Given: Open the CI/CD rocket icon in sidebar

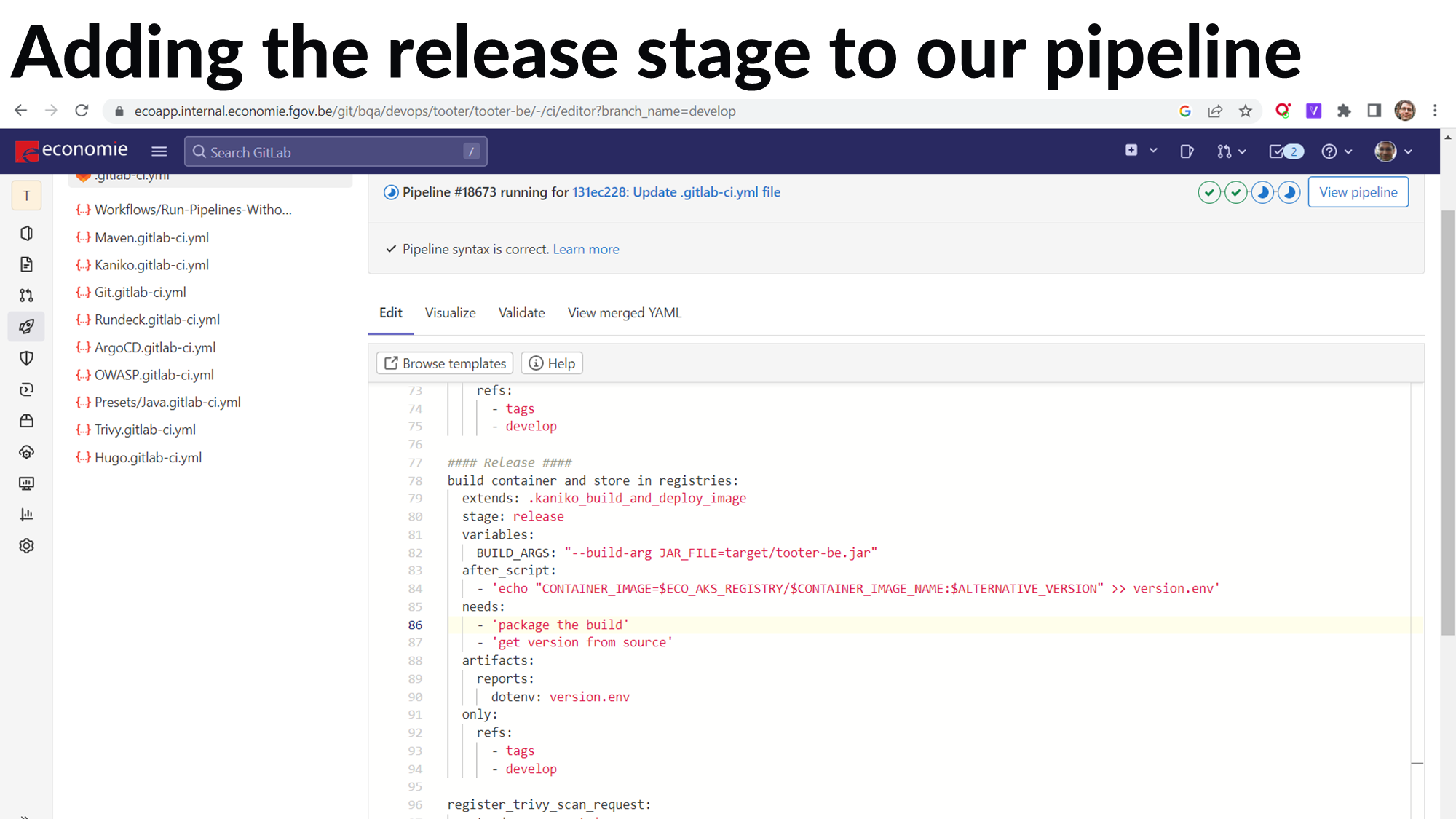Looking at the screenshot, I should (27, 327).
